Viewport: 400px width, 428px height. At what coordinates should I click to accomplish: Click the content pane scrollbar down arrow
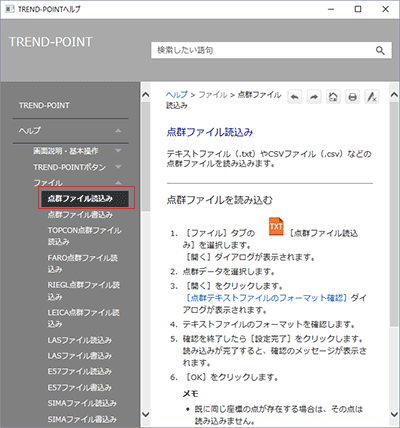click(394, 414)
